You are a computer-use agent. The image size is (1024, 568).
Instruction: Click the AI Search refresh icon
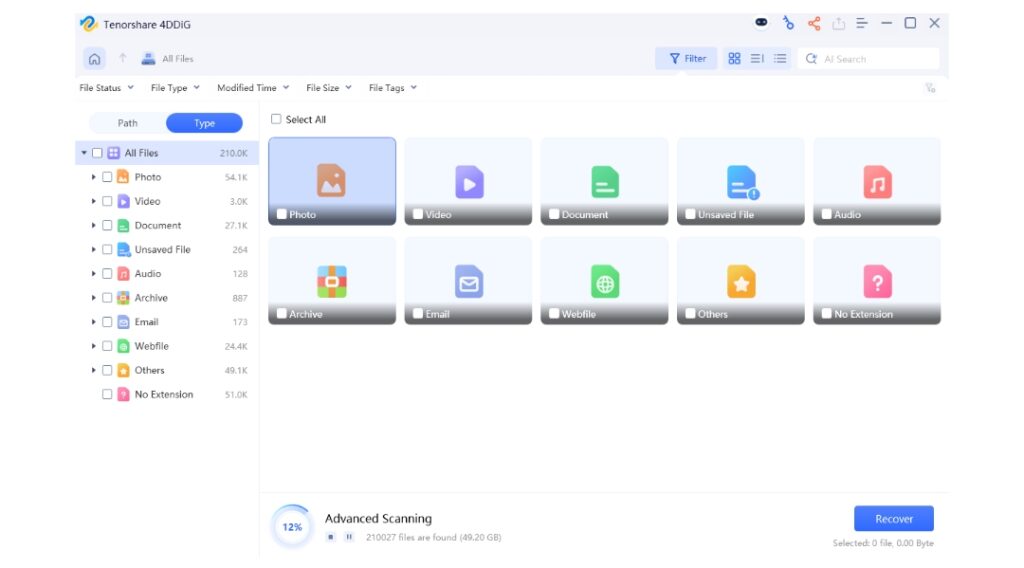(x=811, y=59)
